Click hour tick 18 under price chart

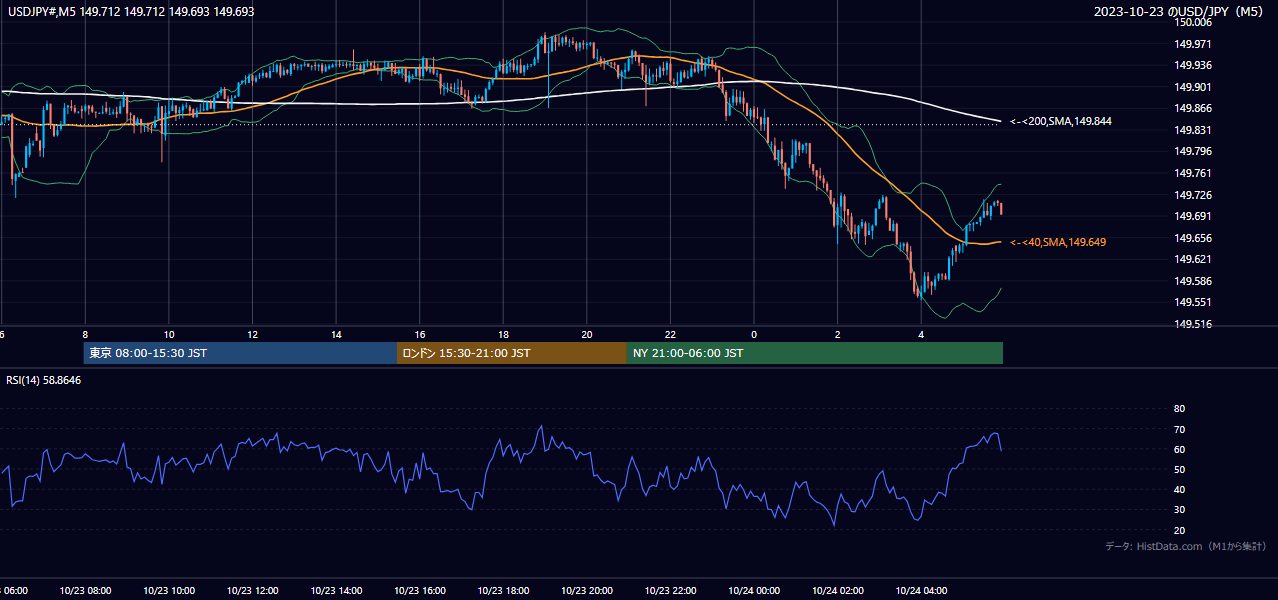tap(504, 335)
